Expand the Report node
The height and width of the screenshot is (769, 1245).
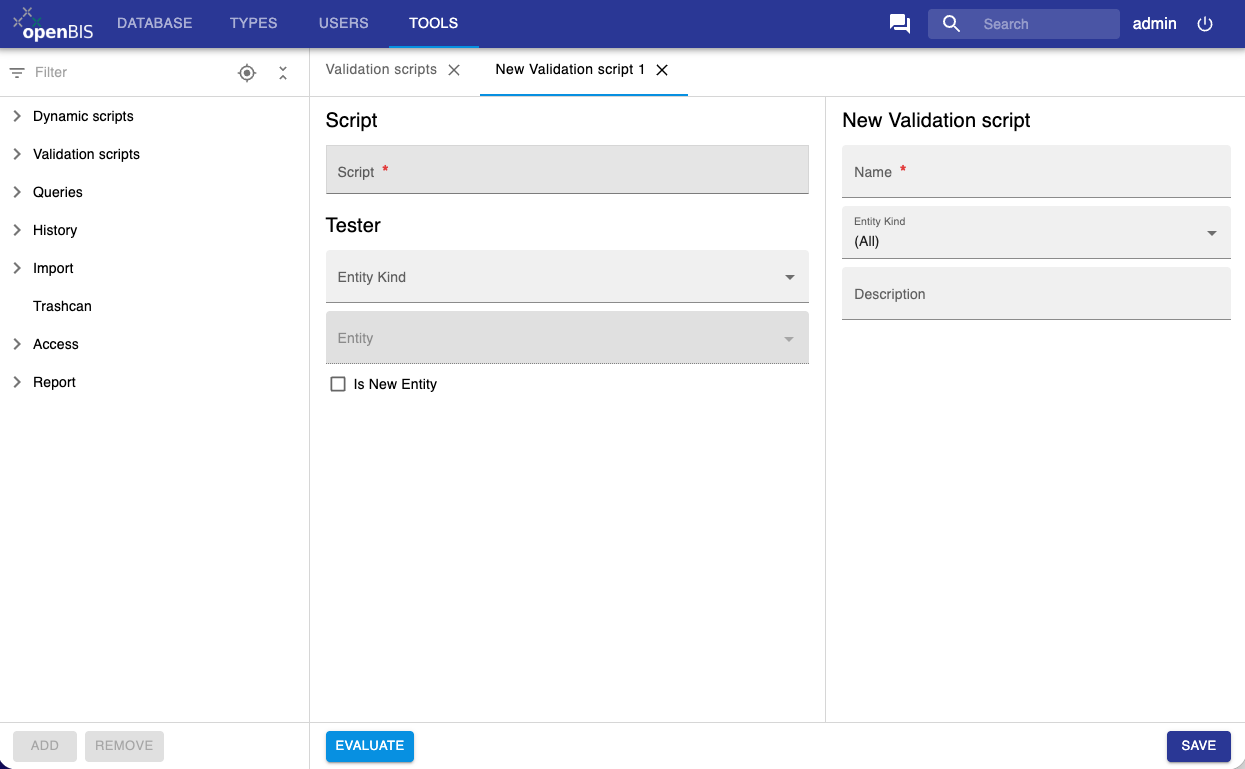click(17, 382)
